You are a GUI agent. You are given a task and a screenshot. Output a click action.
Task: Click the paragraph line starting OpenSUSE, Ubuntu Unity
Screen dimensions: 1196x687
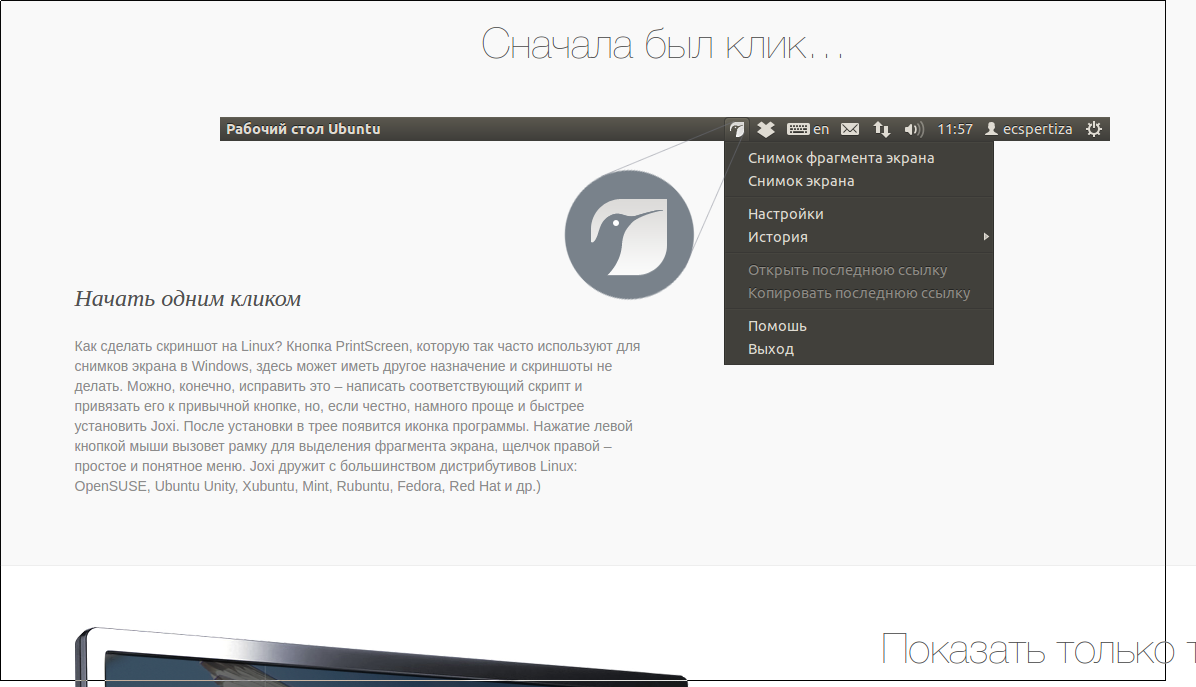coord(307,486)
